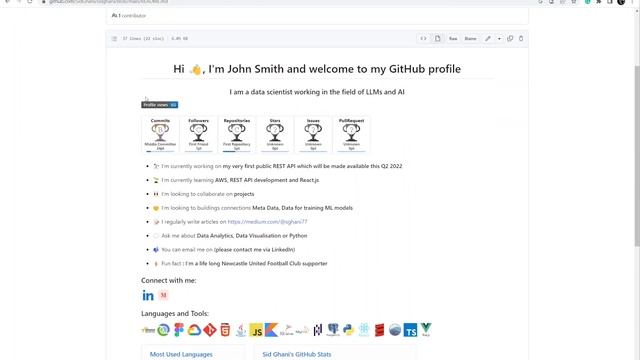Click the Newcastle United fun fact line
Image resolution: width=640 pixels, height=360 pixels.
point(244,264)
